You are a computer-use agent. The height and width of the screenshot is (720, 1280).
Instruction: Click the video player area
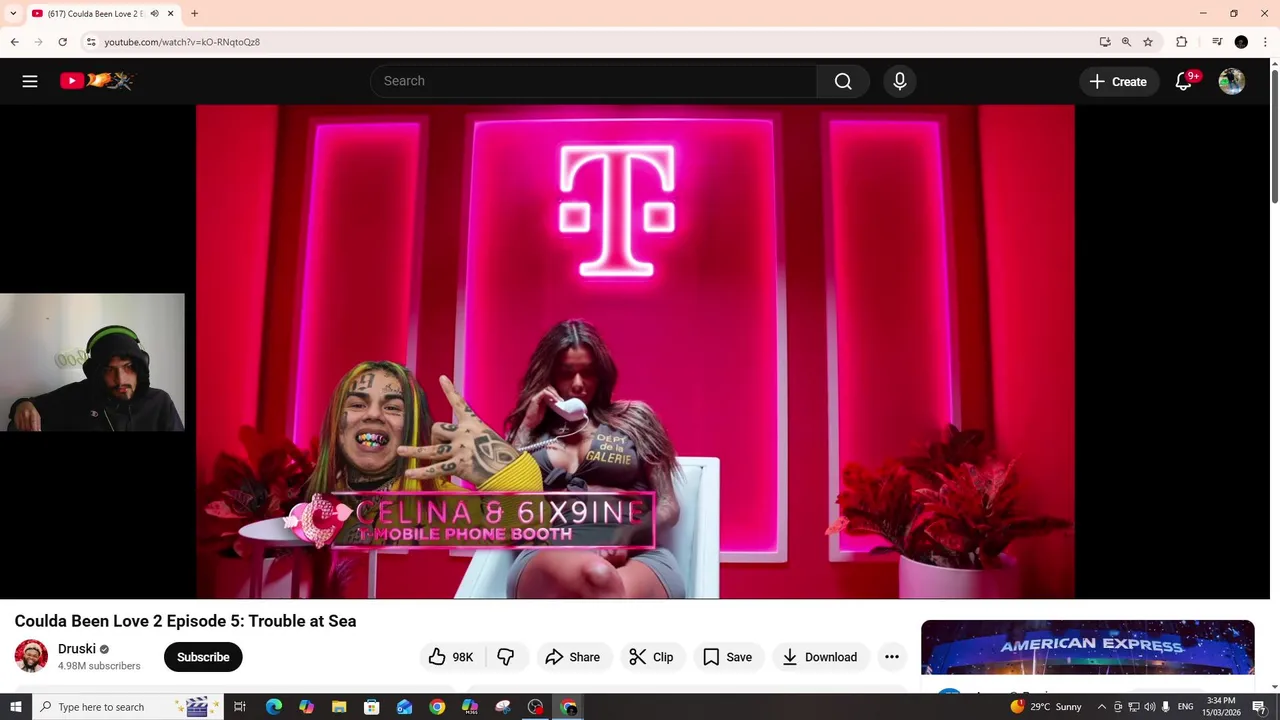(x=635, y=352)
